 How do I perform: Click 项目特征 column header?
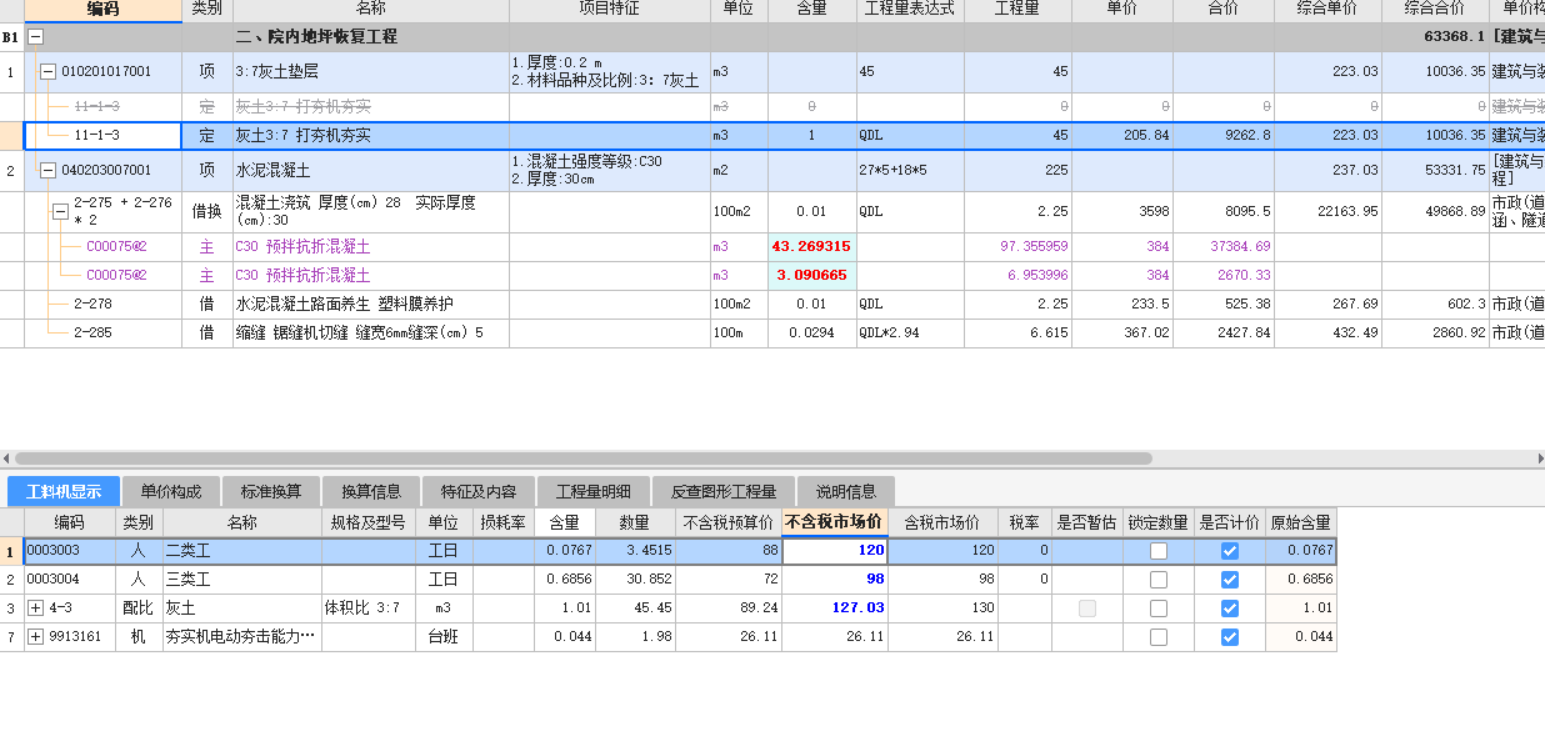(x=610, y=9)
